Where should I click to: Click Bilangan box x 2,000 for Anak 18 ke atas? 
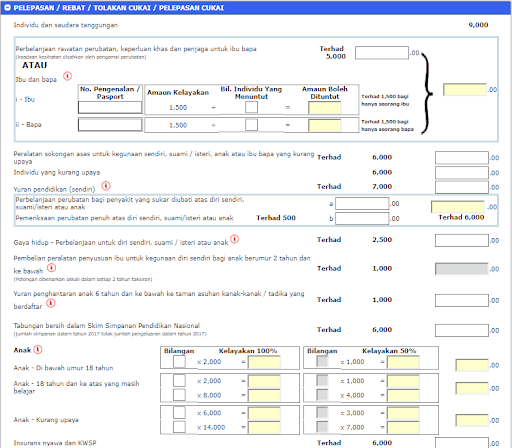pyautogui.click(x=179, y=380)
